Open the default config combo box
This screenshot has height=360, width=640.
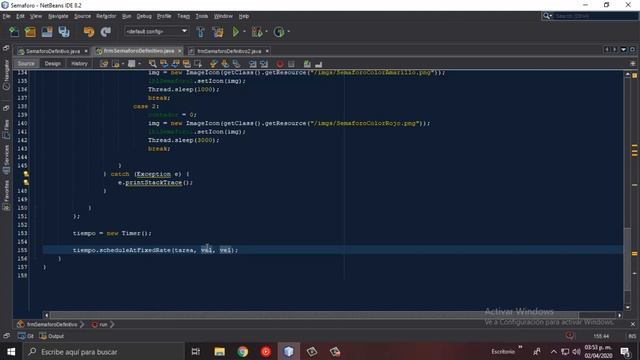pos(156,31)
